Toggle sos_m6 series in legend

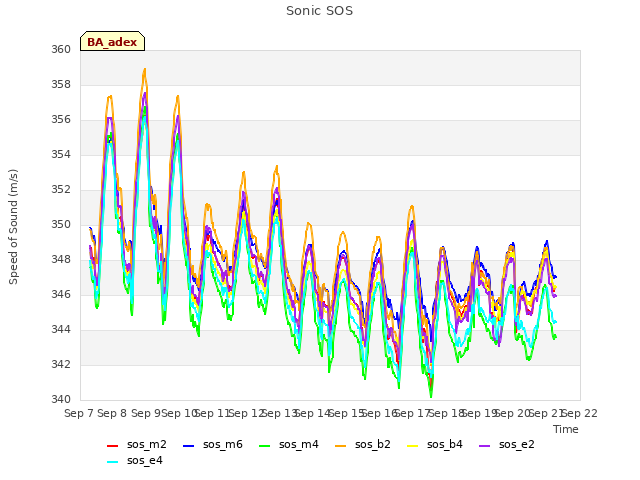[213, 444]
